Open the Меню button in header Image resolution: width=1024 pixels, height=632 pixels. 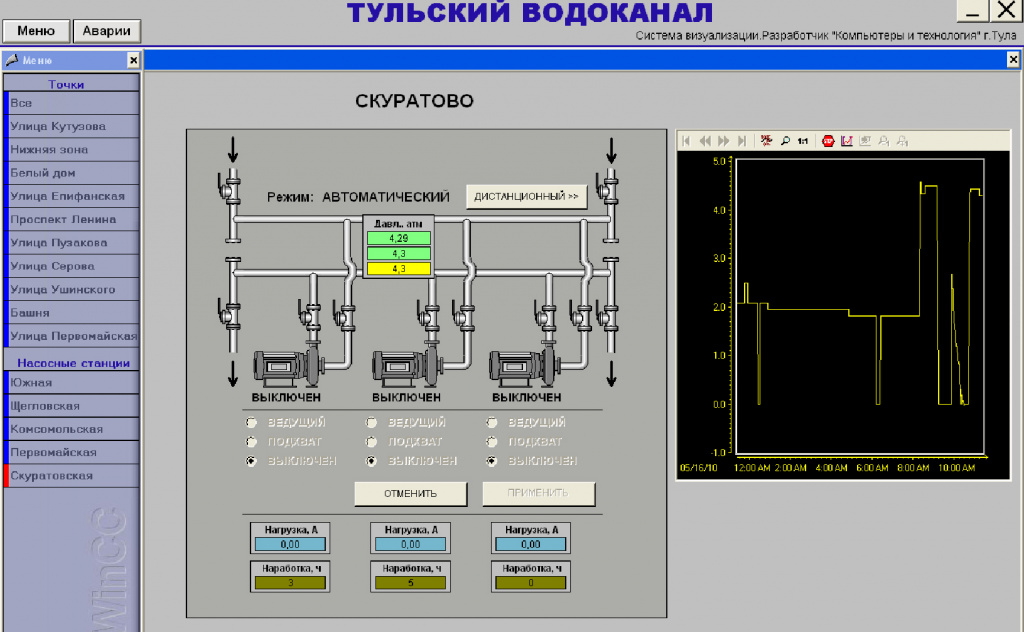click(36, 31)
